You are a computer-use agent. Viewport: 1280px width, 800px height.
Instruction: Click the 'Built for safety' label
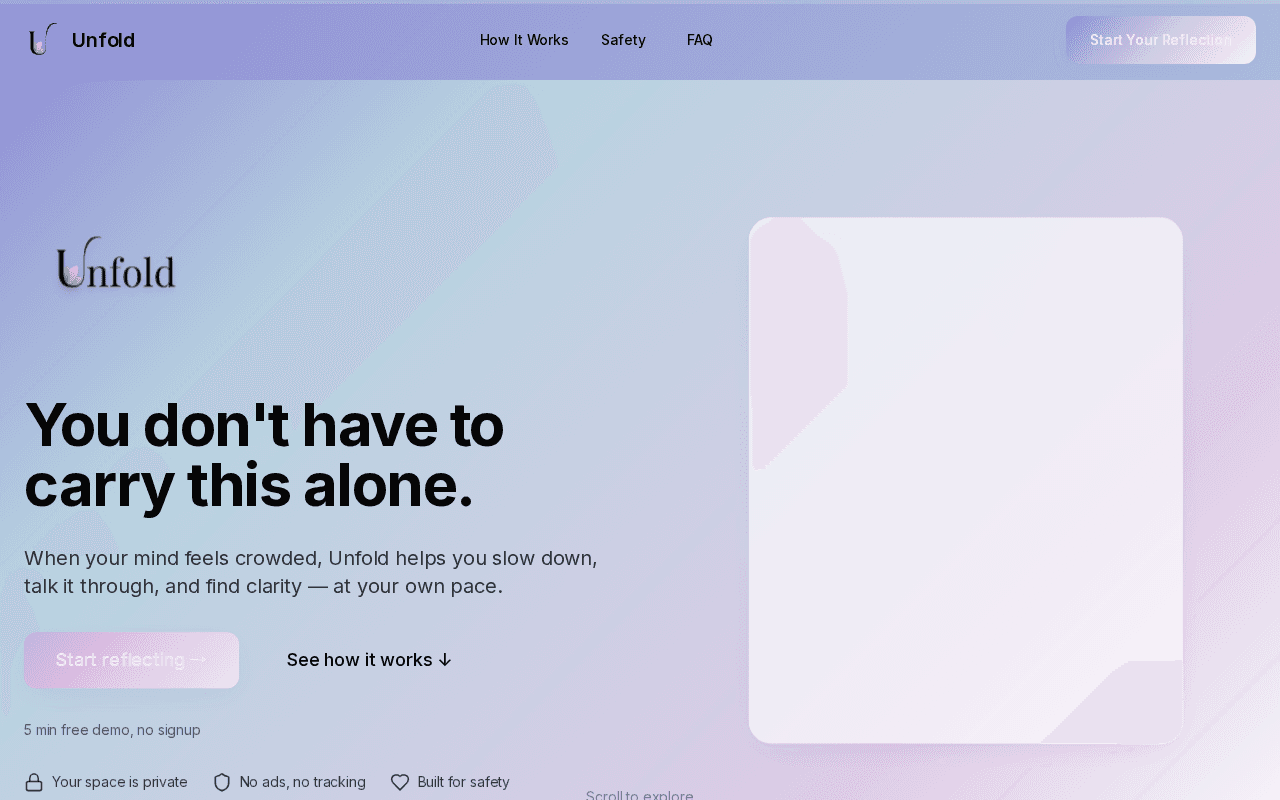tap(464, 782)
